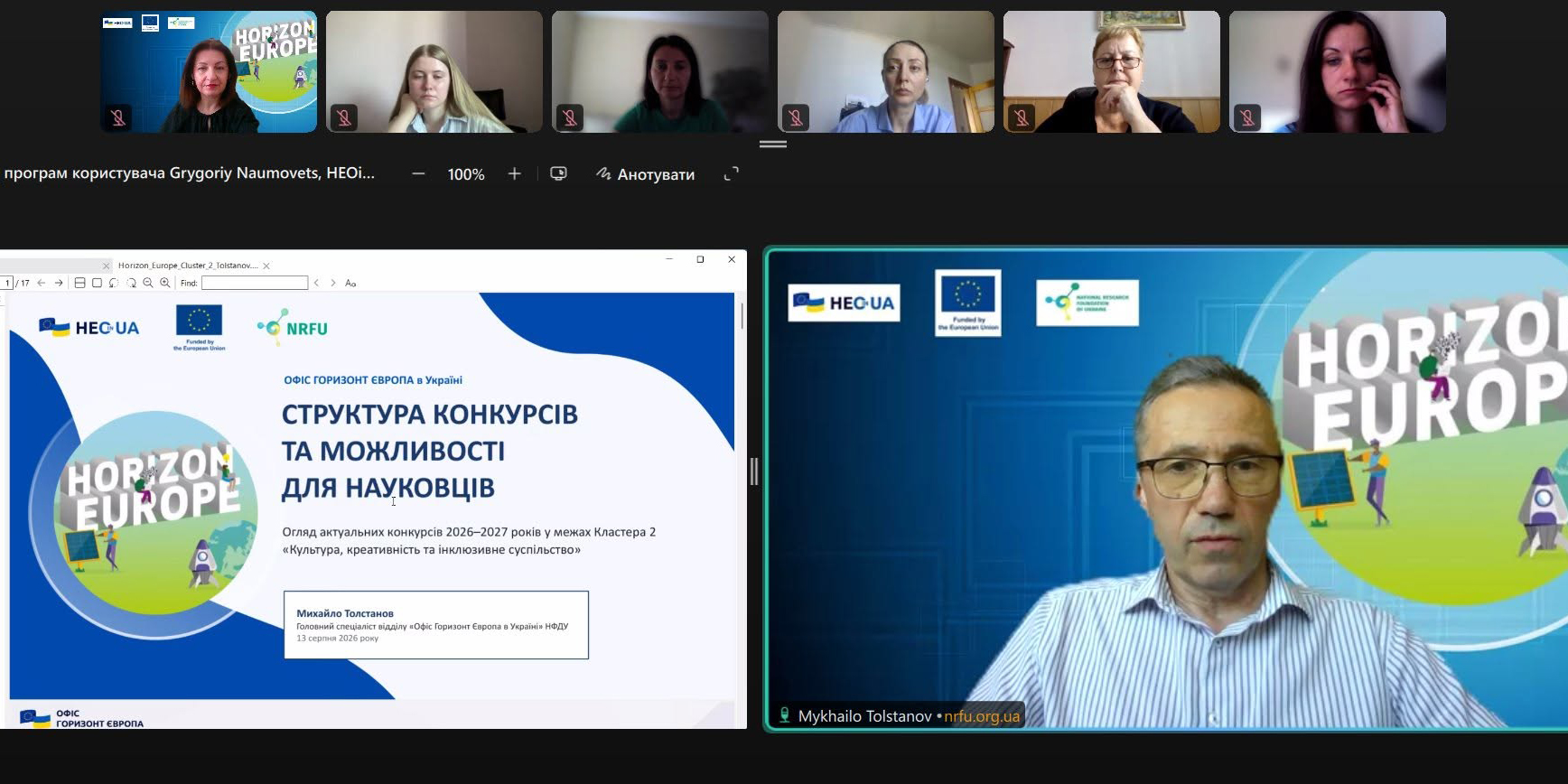The image size is (1568, 784).
Task: Go to next page in PDF viewer
Action: 59,283
